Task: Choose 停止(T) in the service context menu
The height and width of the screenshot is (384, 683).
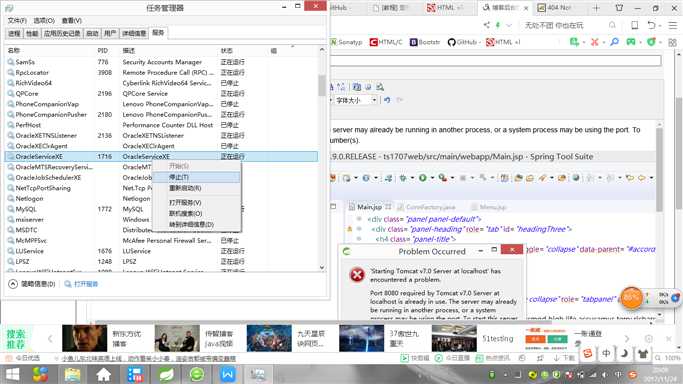Action: 196,177
